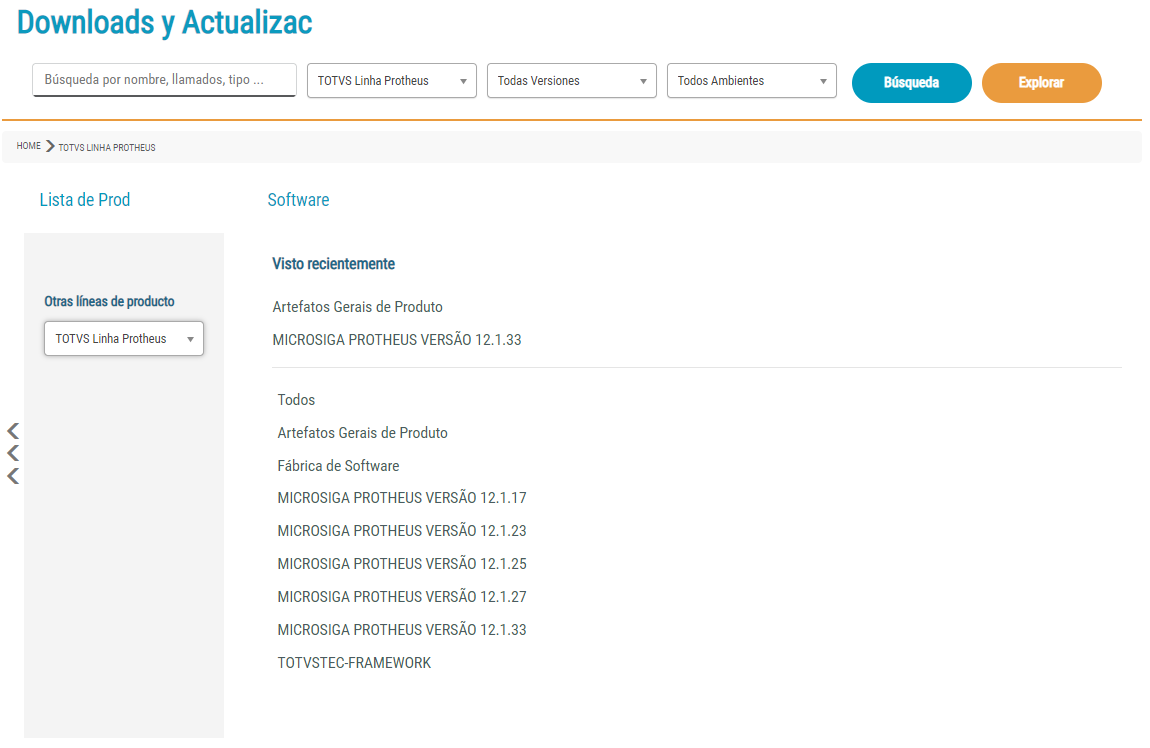1150x748 pixels.
Task: Select Todos in the software list
Action: tap(296, 400)
